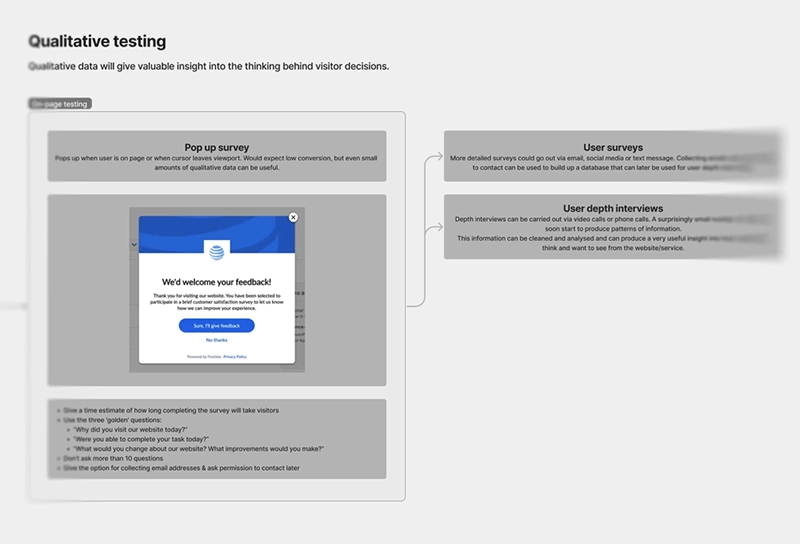Click the User surveys description text

tap(610, 163)
